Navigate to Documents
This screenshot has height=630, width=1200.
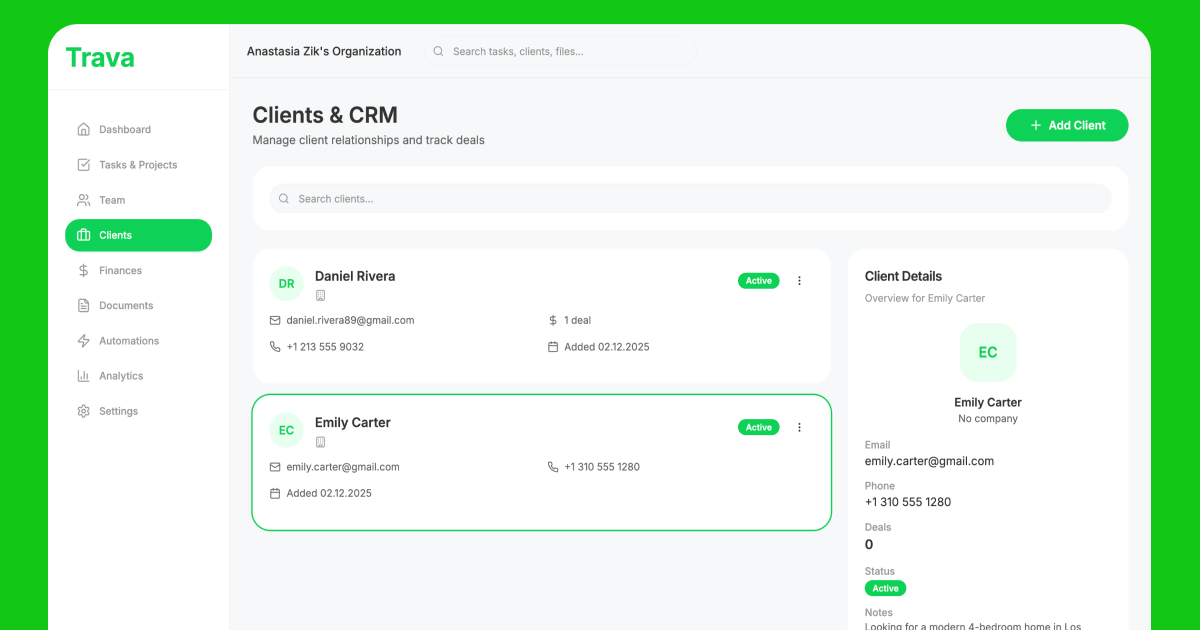tap(138, 305)
